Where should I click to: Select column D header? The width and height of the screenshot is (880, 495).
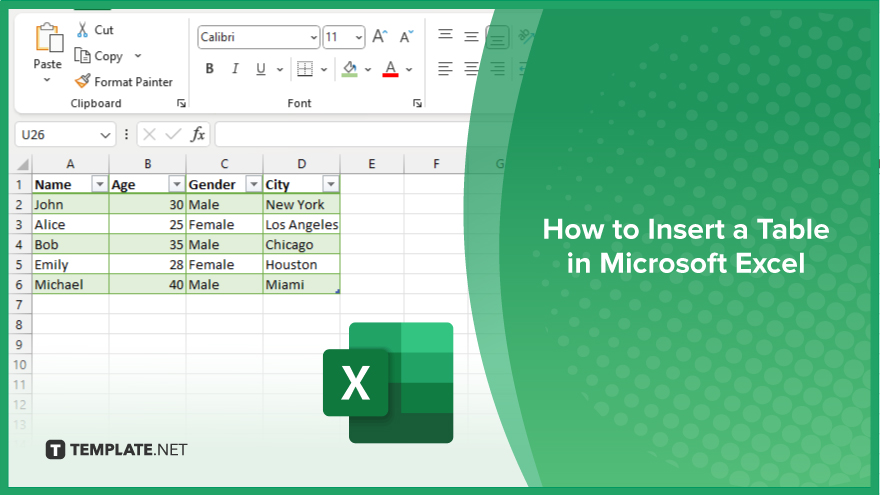click(301, 164)
